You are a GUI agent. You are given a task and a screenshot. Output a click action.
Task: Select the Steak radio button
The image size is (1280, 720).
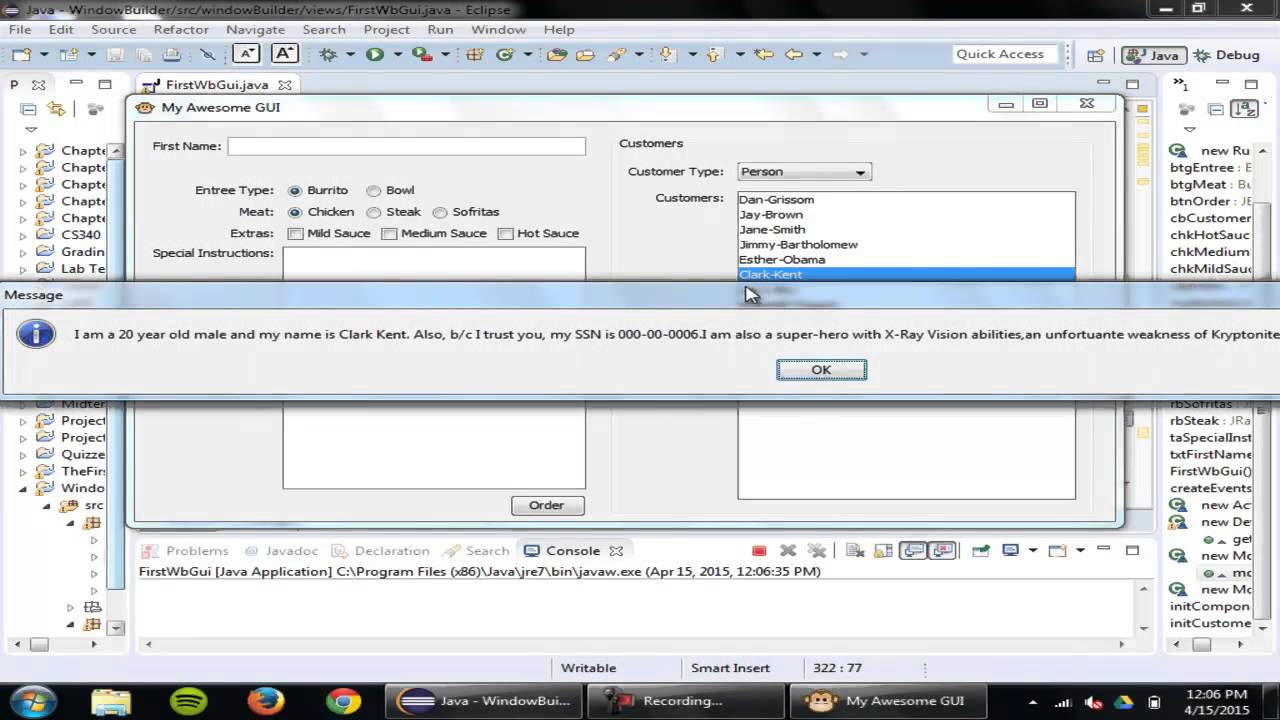(x=373, y=212)
